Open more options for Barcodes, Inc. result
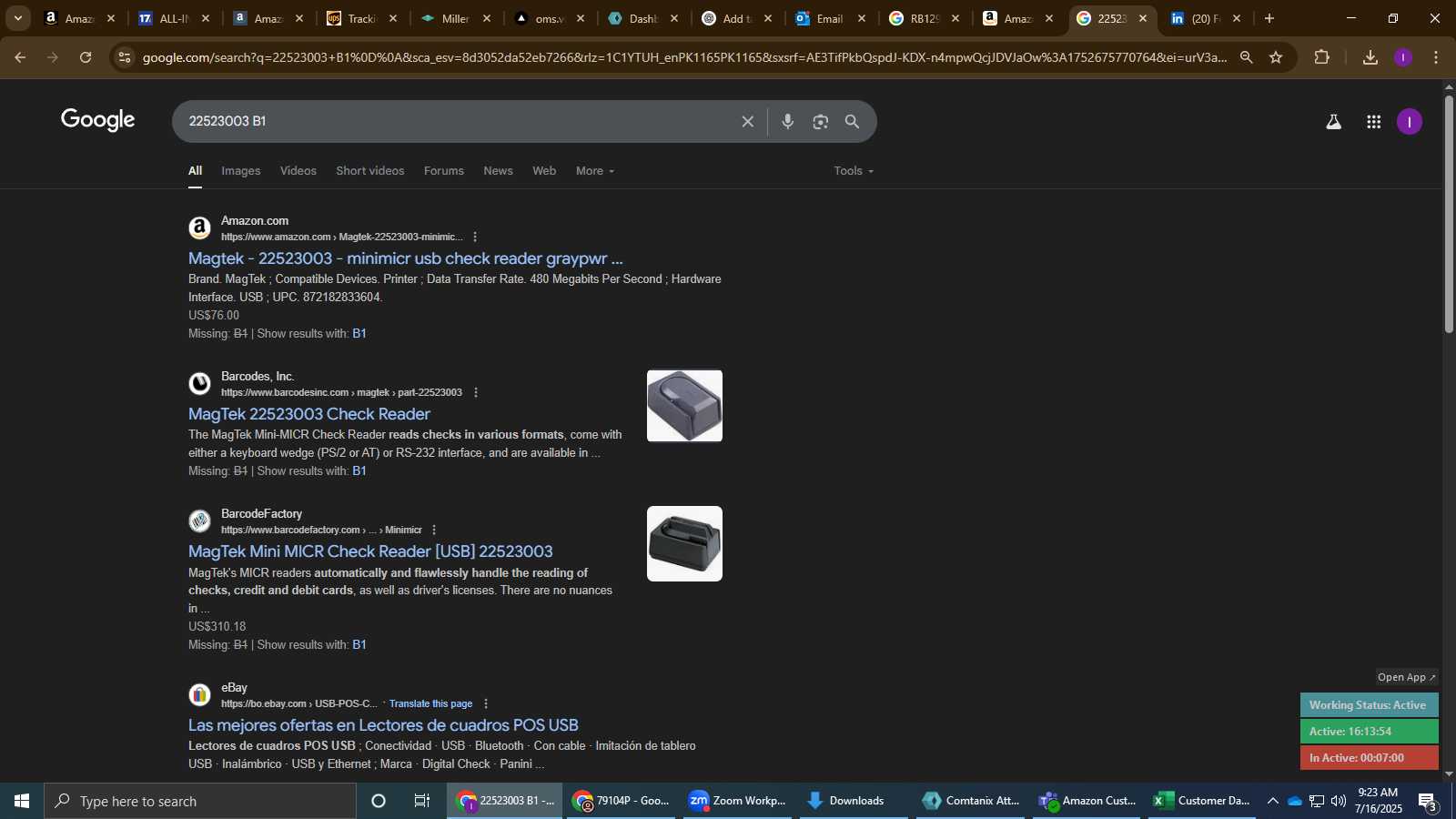The width and height of the screenshot is (1456, 819). pos(475,392)
